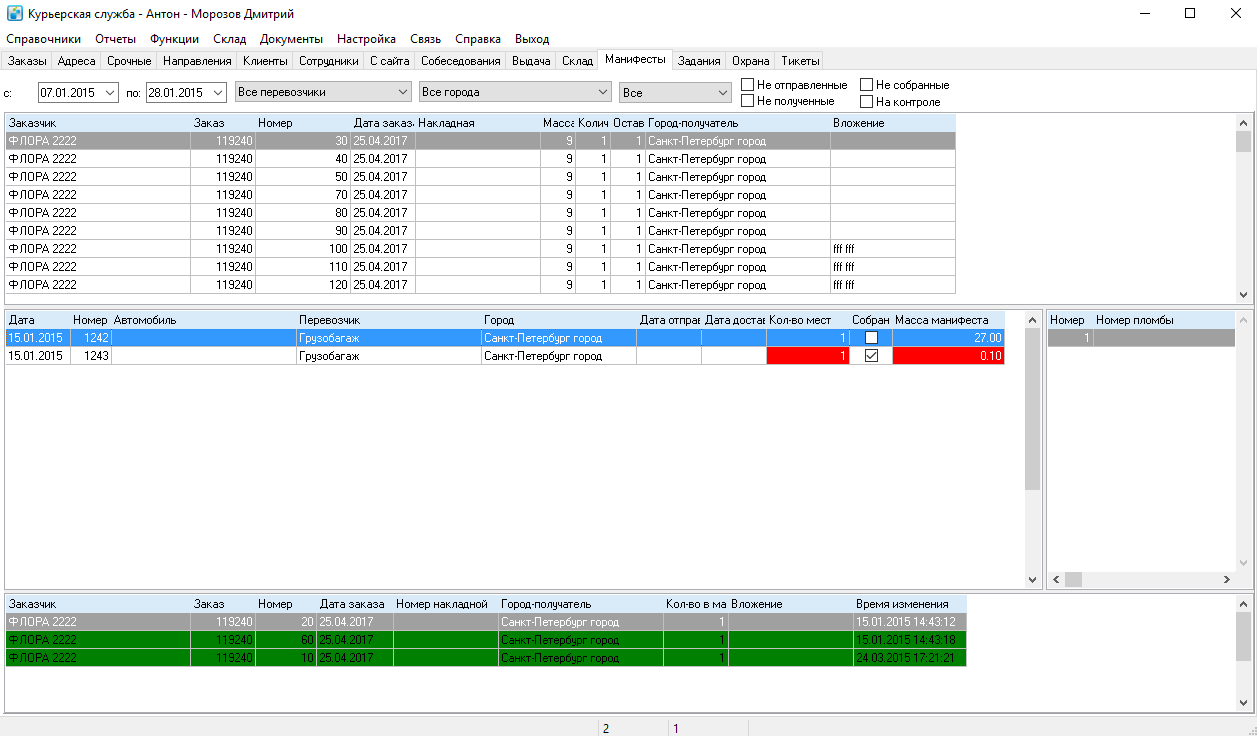Viewport: 1257px width, 736px height.
Task: Switch to the "Выдача" tab
Action: click(531, 61)
